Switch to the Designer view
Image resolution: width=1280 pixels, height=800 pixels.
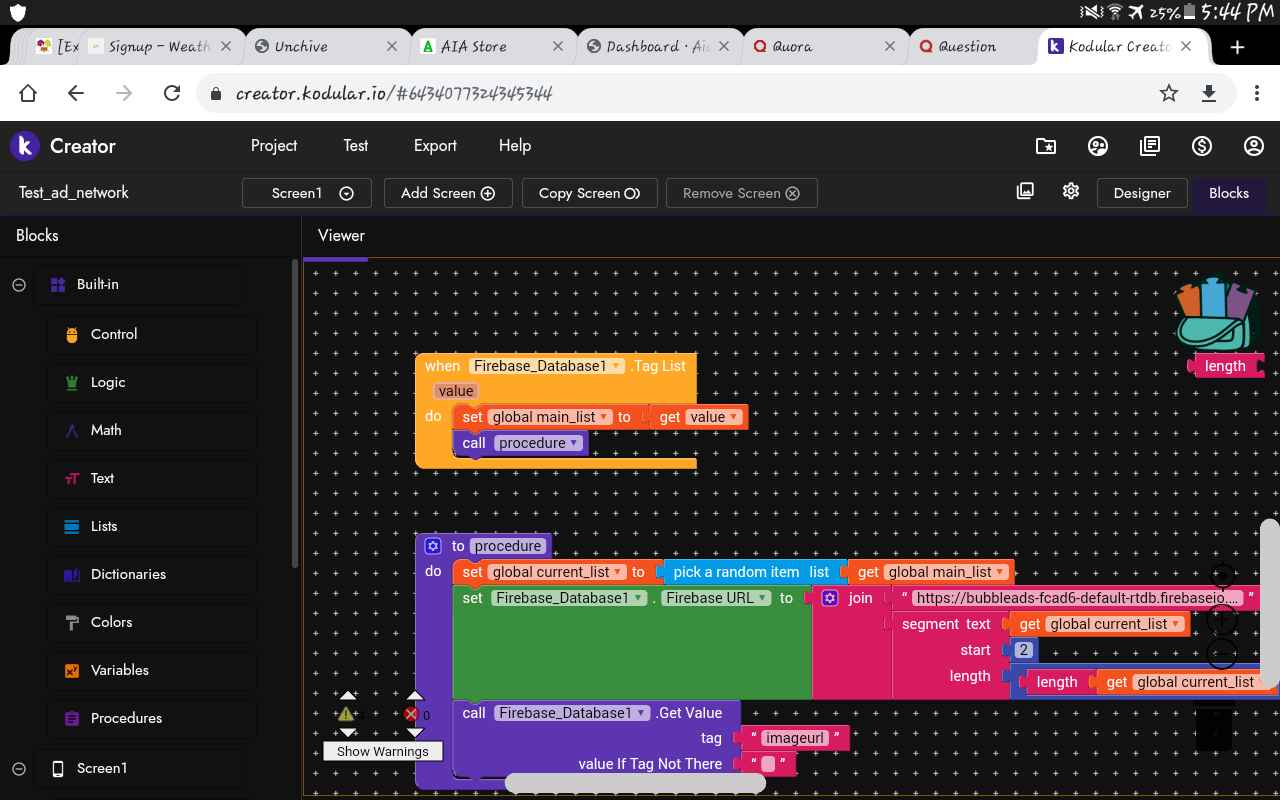coord(1142,193)
